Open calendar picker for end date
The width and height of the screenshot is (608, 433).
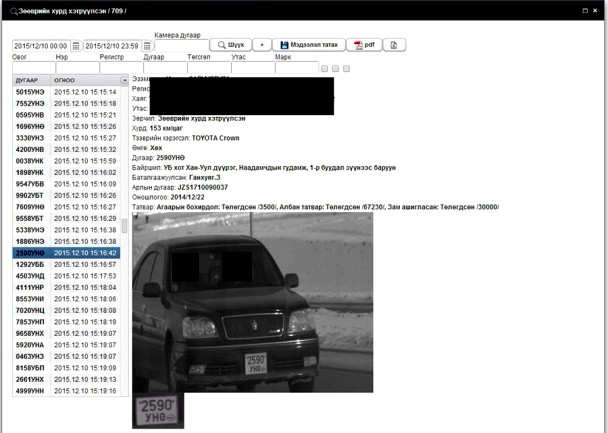click(147, 46)
